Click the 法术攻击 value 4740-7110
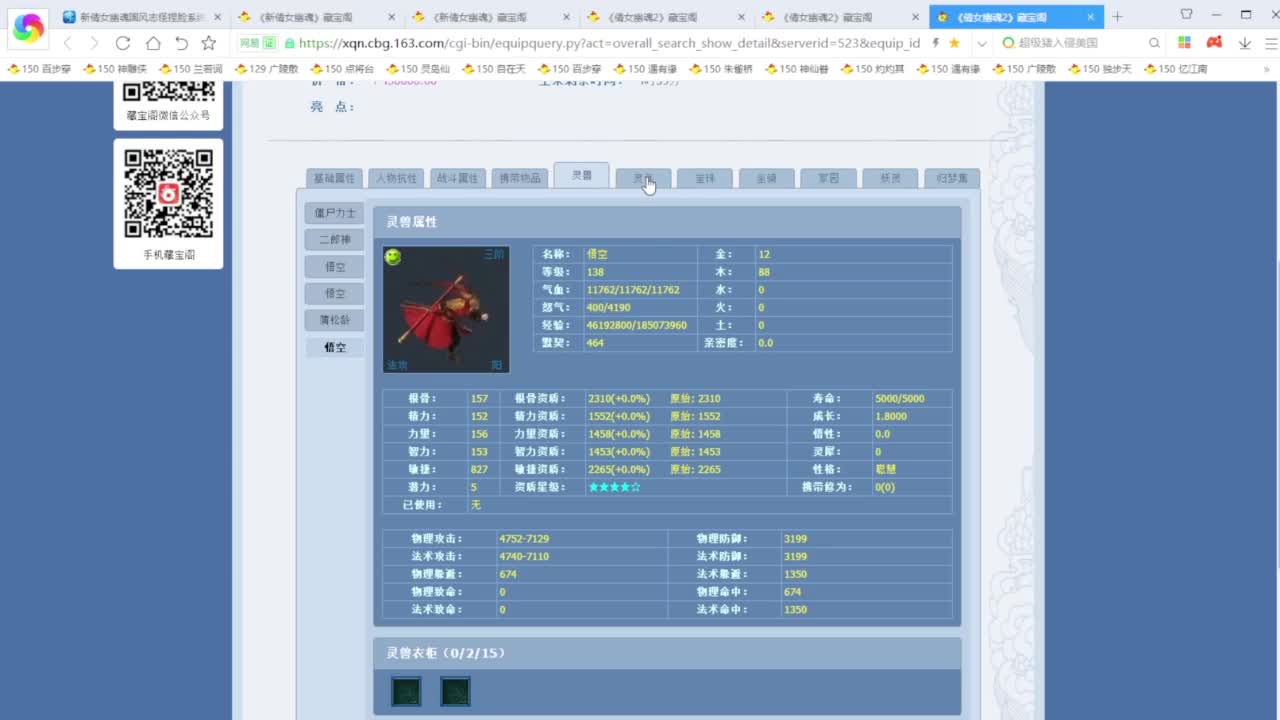This screenshot has width=1280, height=720. coord(524,556)
